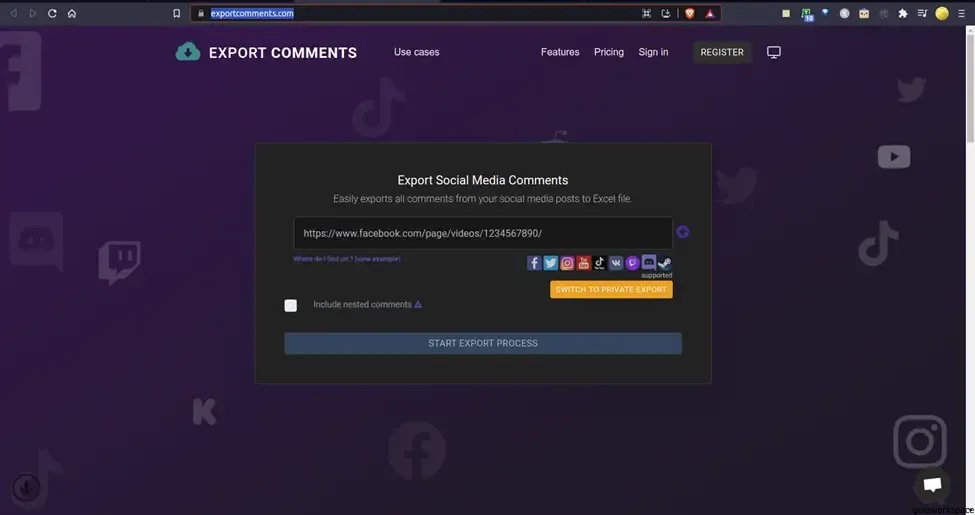Go to the Pricing page
The height and width of the screenshot is (515, 975).
pyautogui.click(x=609, y=52)
